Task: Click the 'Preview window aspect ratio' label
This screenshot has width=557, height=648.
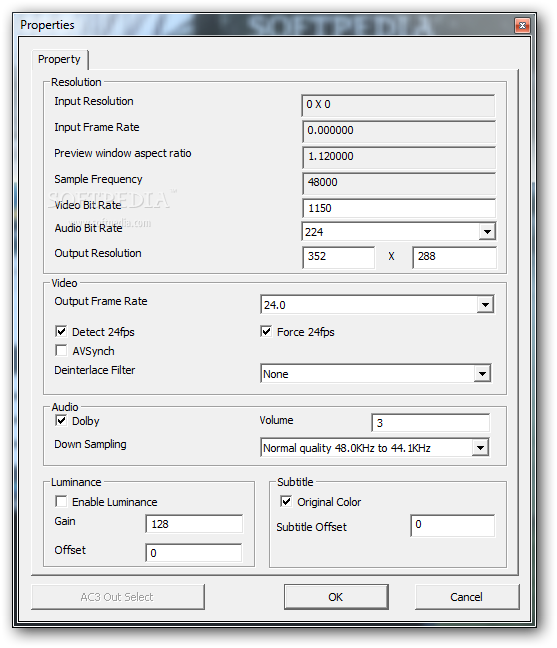Action: click(123, 153)
